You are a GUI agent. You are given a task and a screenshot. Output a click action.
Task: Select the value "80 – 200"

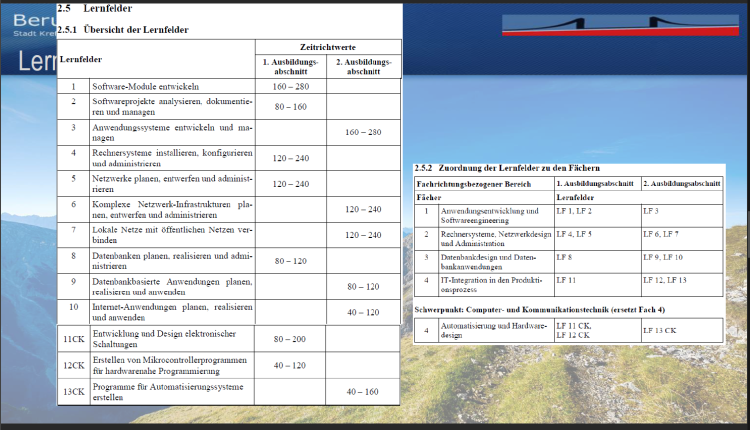point(290,339)
